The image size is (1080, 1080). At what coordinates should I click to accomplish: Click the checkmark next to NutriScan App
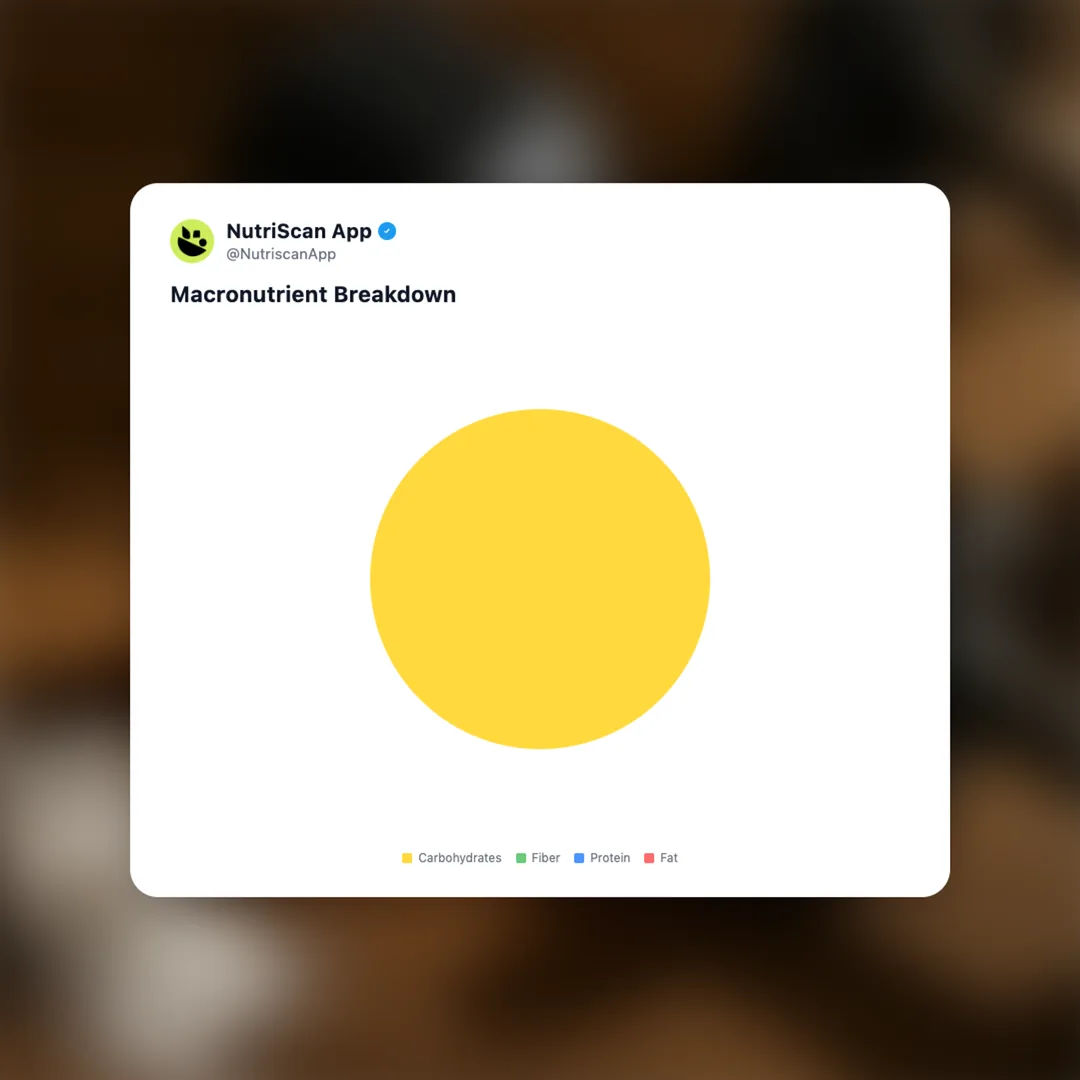[387, 231]
